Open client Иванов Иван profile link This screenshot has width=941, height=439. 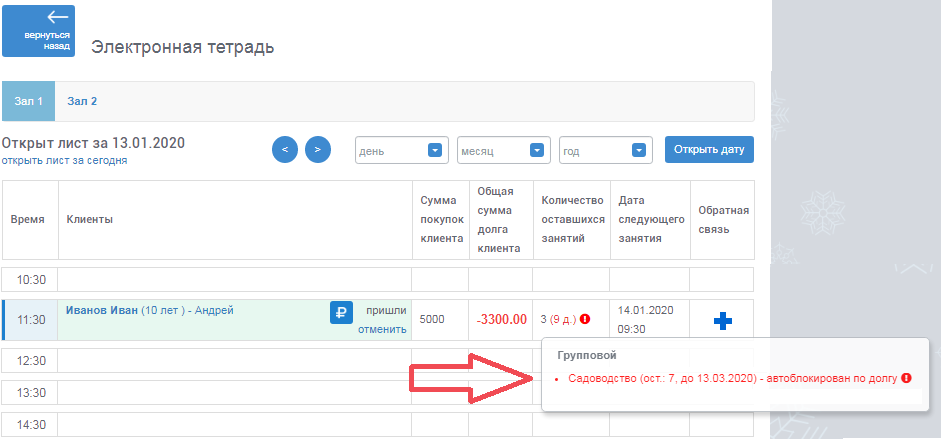[101, 310]
